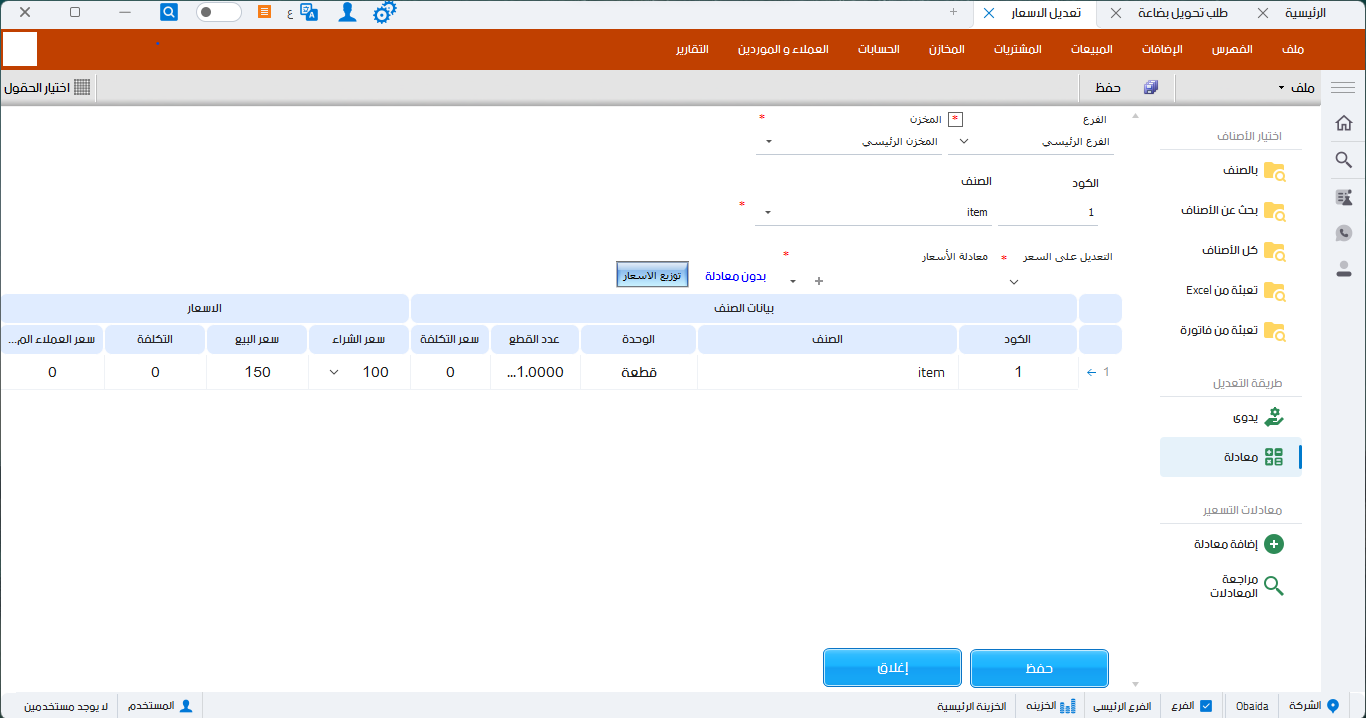
Task: Click the home icon in right sidebar
Action: coord(1344,123)
